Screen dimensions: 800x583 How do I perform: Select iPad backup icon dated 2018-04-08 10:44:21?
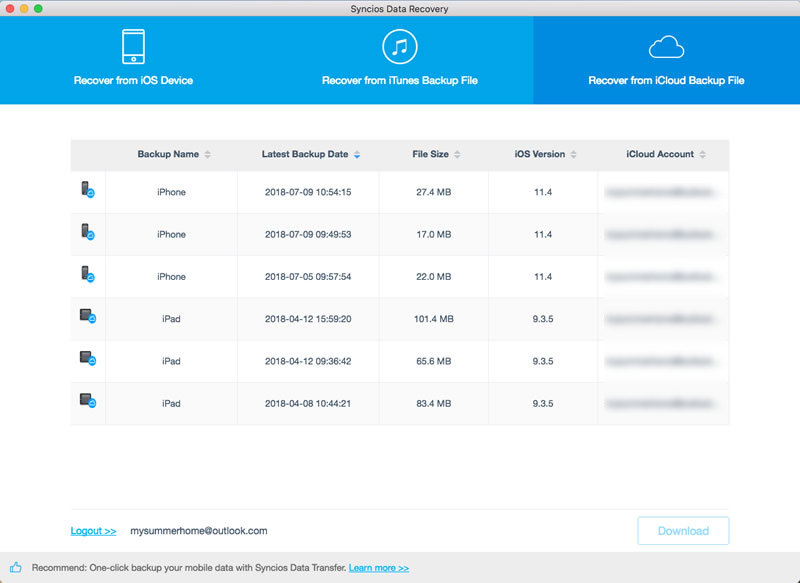pyautogui.click(x=88, y=401)
